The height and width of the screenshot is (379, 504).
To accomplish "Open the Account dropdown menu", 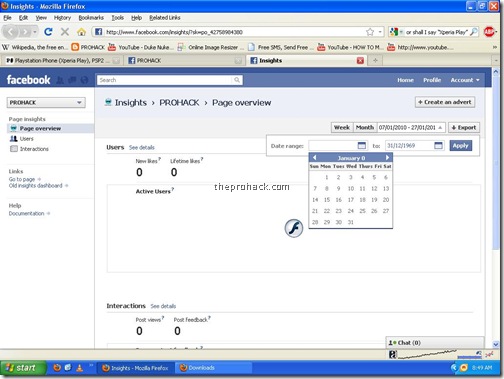I will coord(465,80).
